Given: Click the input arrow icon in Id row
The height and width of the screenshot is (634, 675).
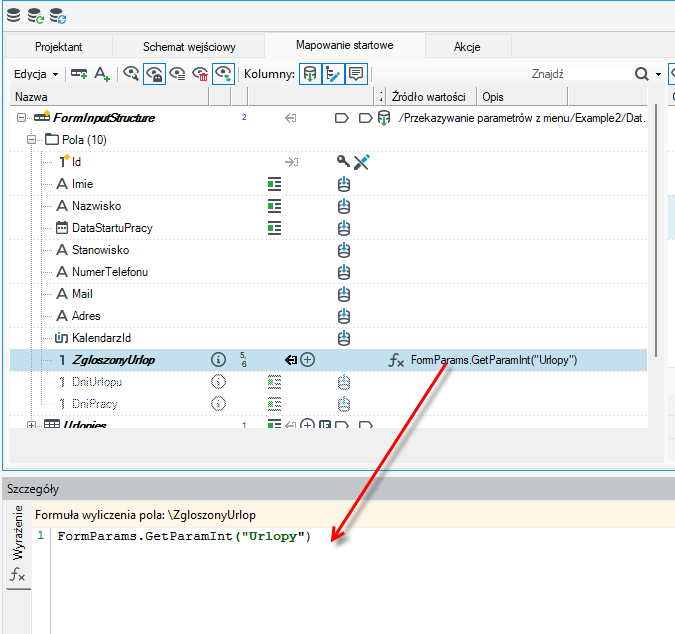Looking at the screenshot, I should 291,162.
